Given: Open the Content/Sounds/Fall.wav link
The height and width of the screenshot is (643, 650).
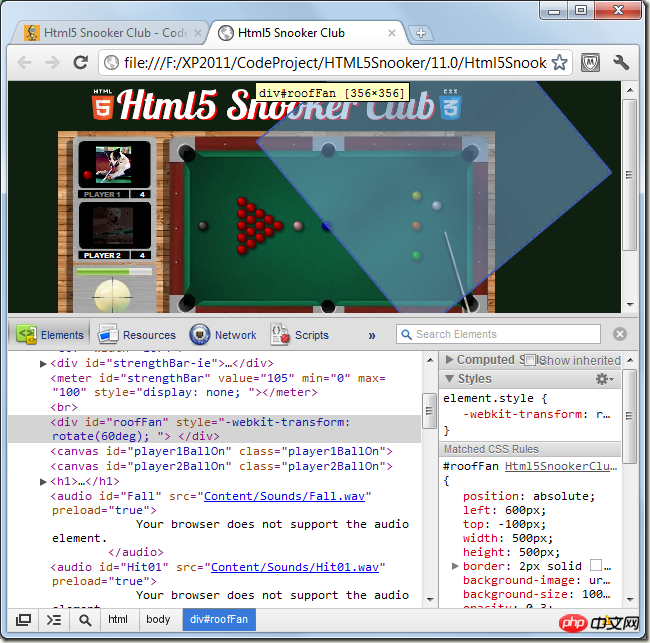Looking at the screenshot, I should tap(284, 496).
